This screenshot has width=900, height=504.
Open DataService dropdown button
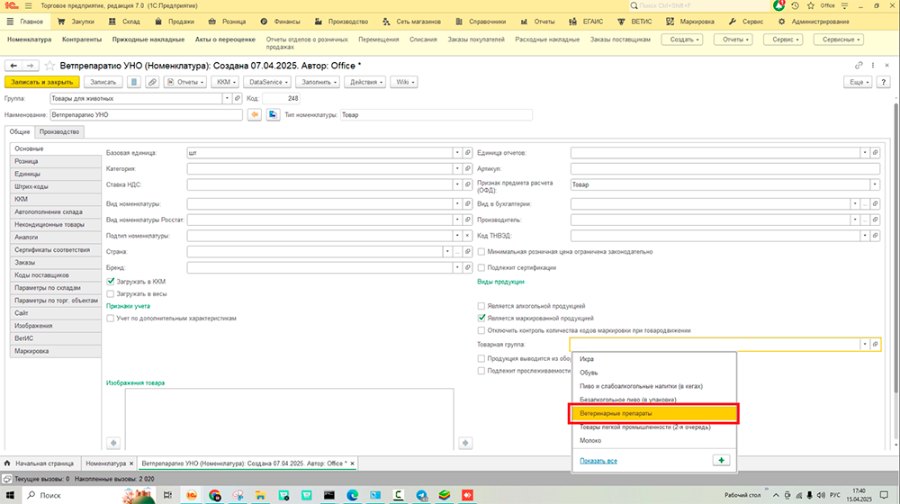tap(267, 82)
